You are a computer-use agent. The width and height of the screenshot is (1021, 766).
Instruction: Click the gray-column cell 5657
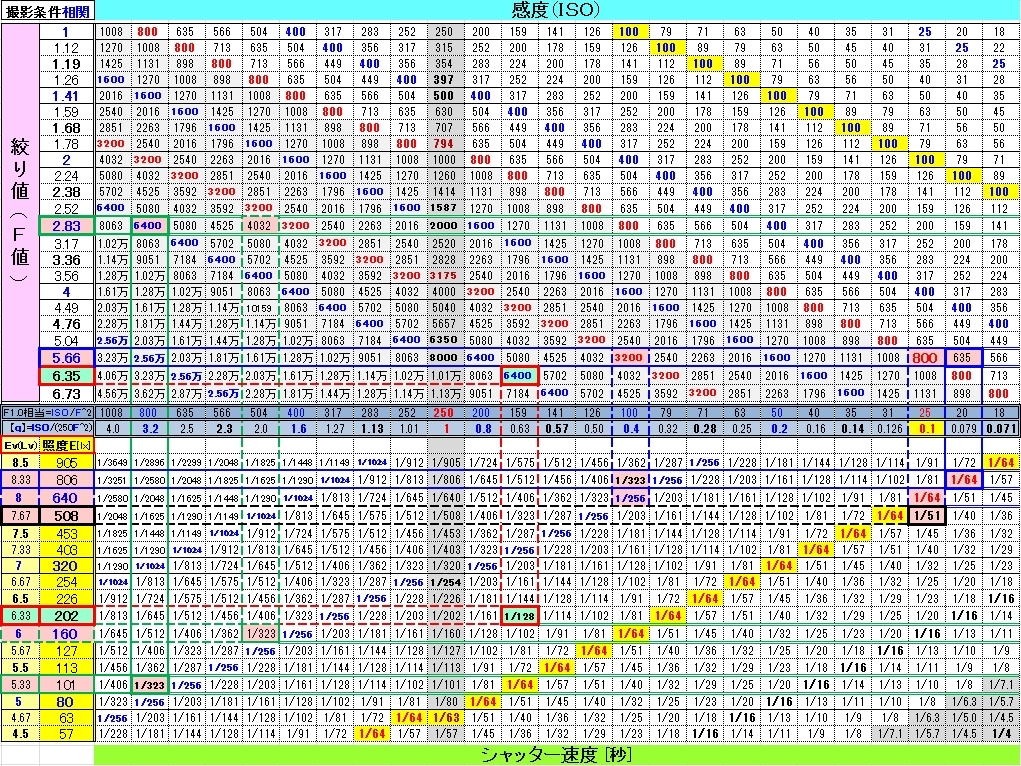tap(444, 324)
